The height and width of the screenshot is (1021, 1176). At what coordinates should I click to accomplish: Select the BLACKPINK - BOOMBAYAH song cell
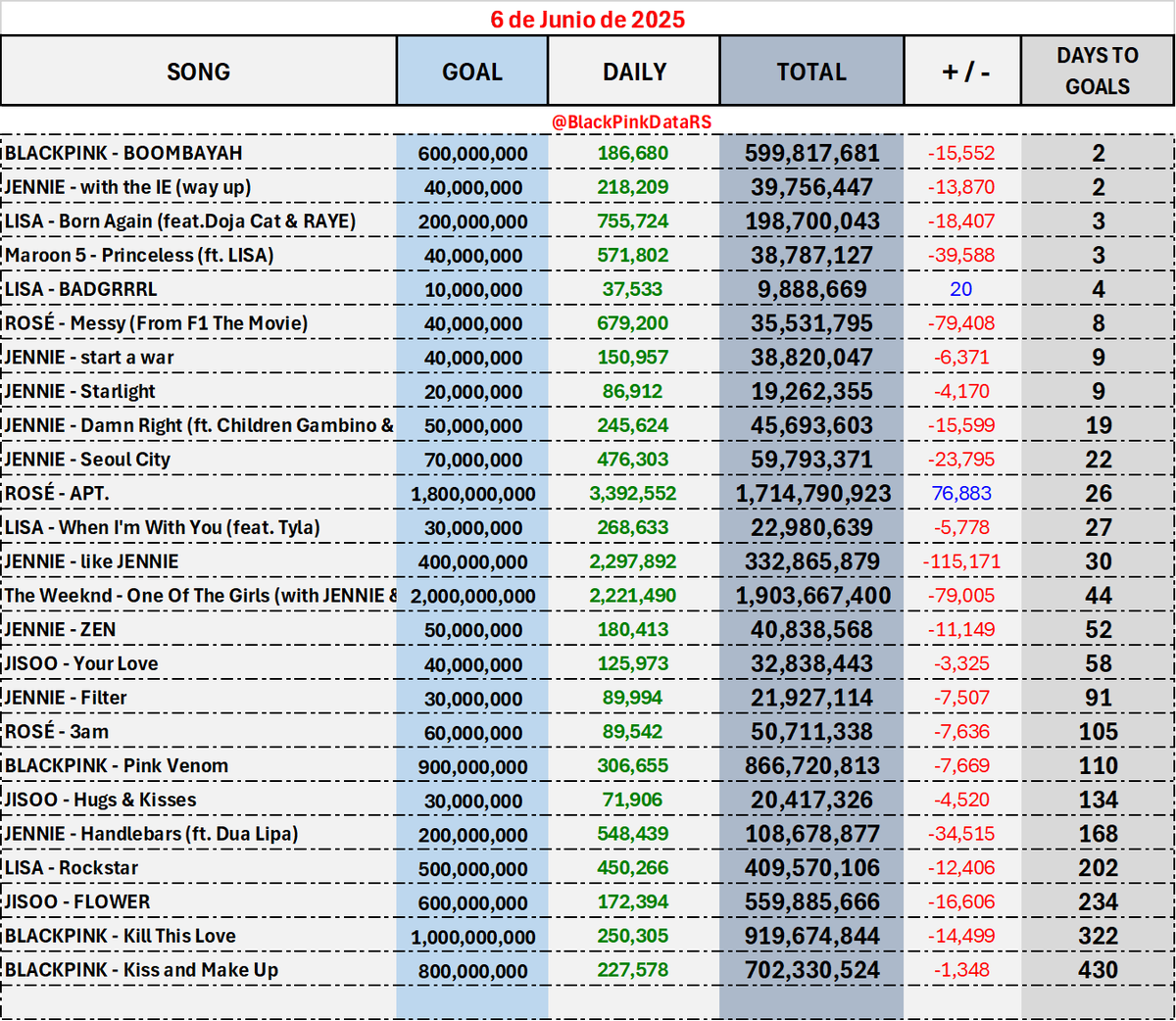(x=199, y=153)
